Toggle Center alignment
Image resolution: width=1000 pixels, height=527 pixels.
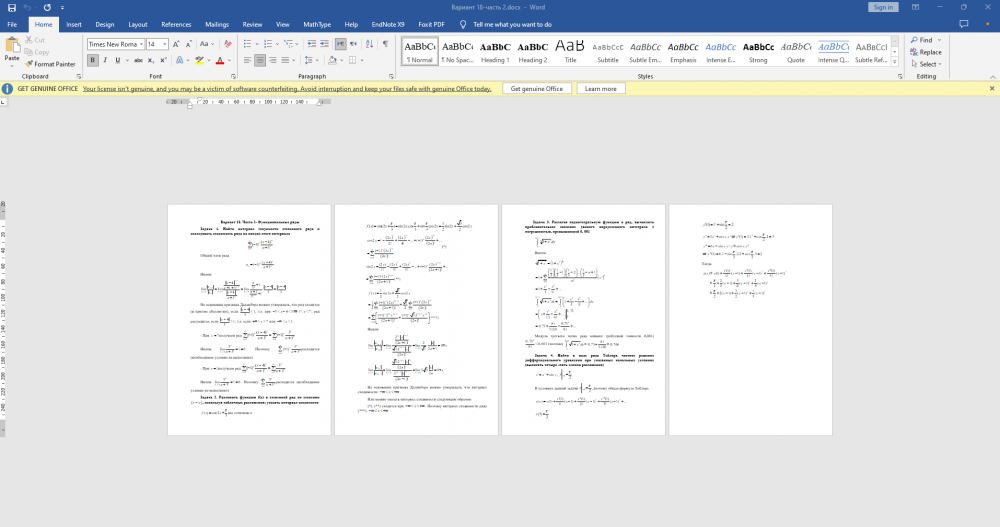click(x=260, y=60)
